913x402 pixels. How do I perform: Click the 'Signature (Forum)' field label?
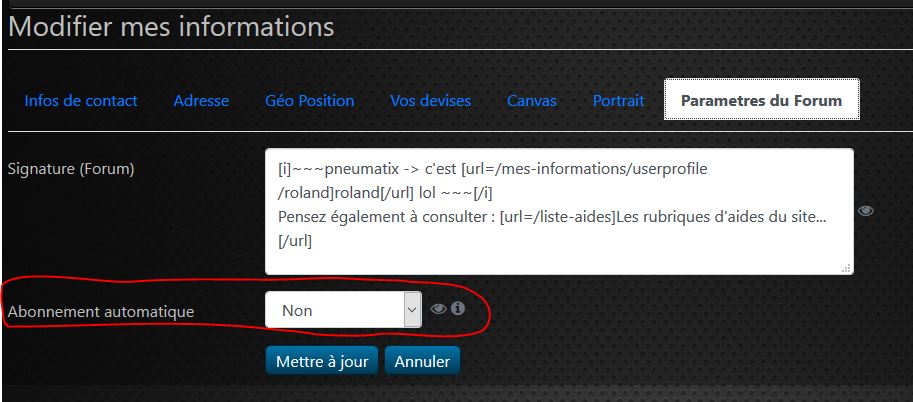tap(70, 168)
